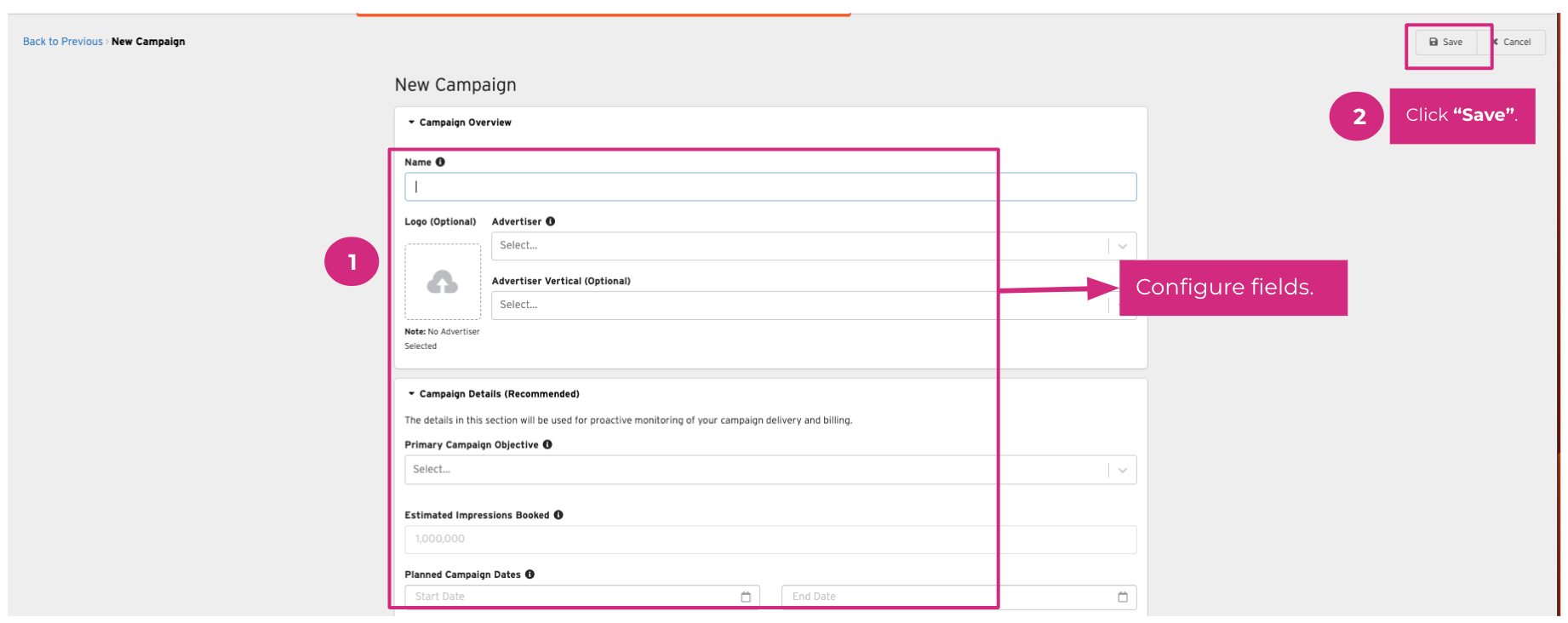Focus the campaign Name text field
This screenshot has height=623, width=1568.
770,187
